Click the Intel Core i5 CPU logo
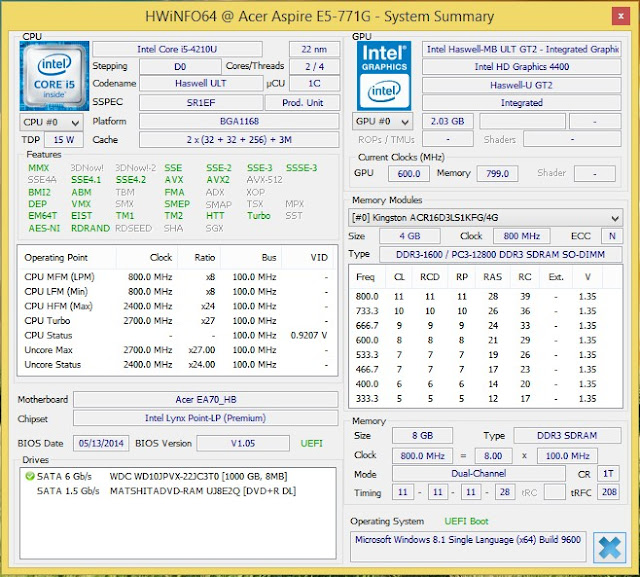This screenshot has width=640, height=577. pos(54,76)
